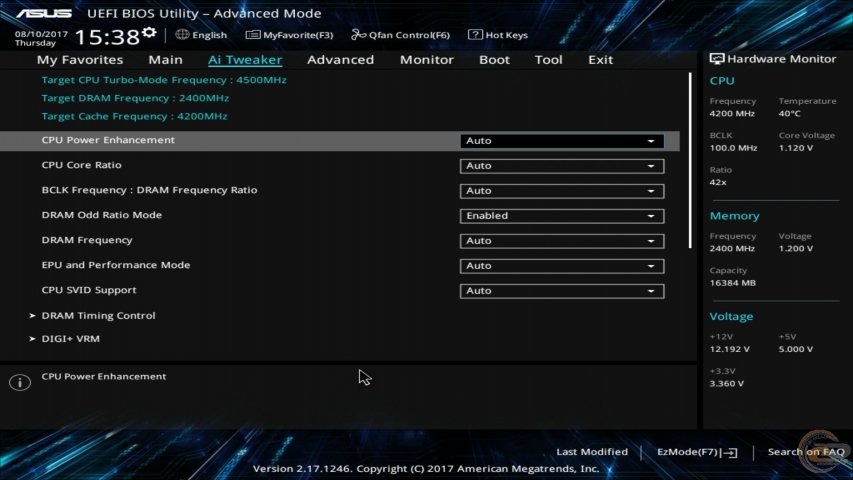Viewport: 853px width, 480px height.
Task: Change language via English label
Action: click(x=209, y=35)
